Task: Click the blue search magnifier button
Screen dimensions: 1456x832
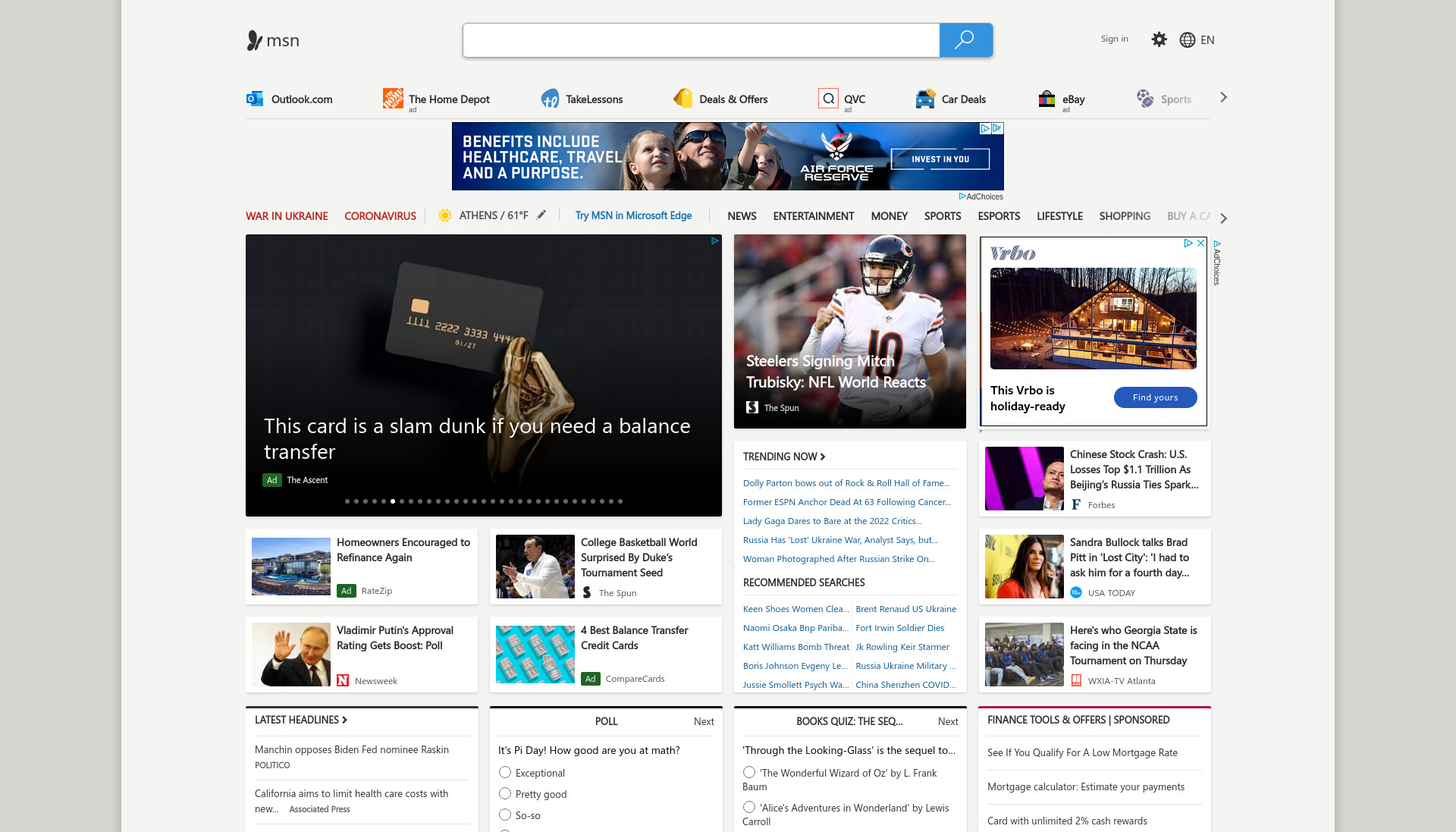Action: tap(965, 40)
